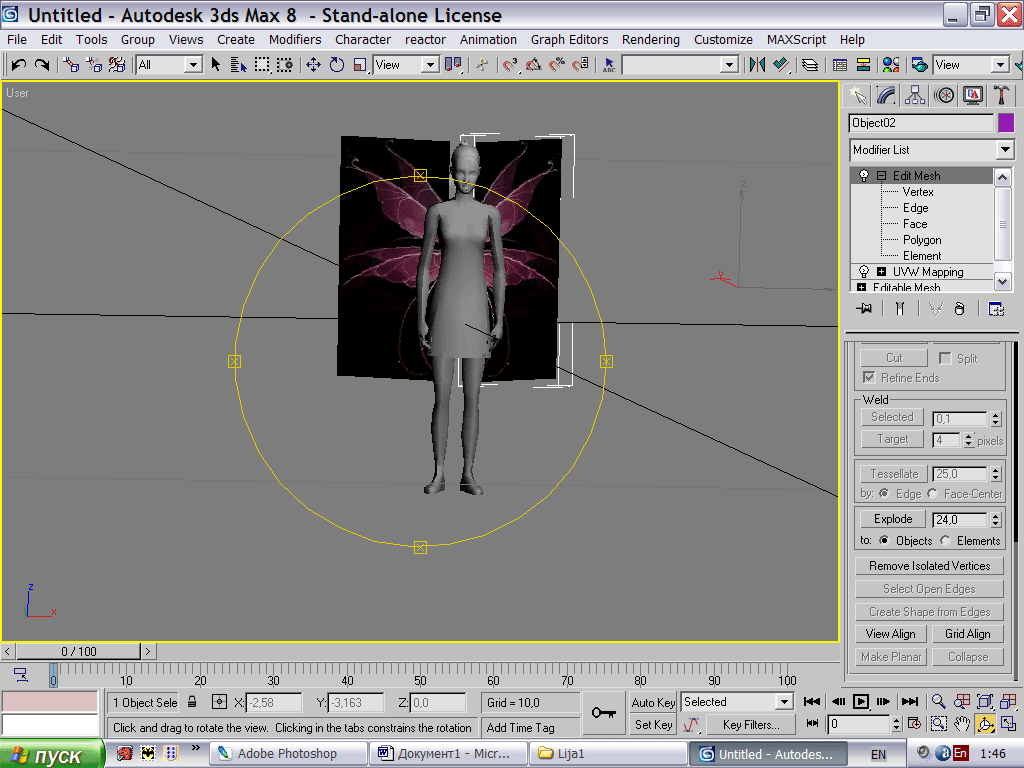This screenshot has height=768, width=1024.
Task: Click the Object02 name field
Action: pyautogui.click(x=921, y=123)
